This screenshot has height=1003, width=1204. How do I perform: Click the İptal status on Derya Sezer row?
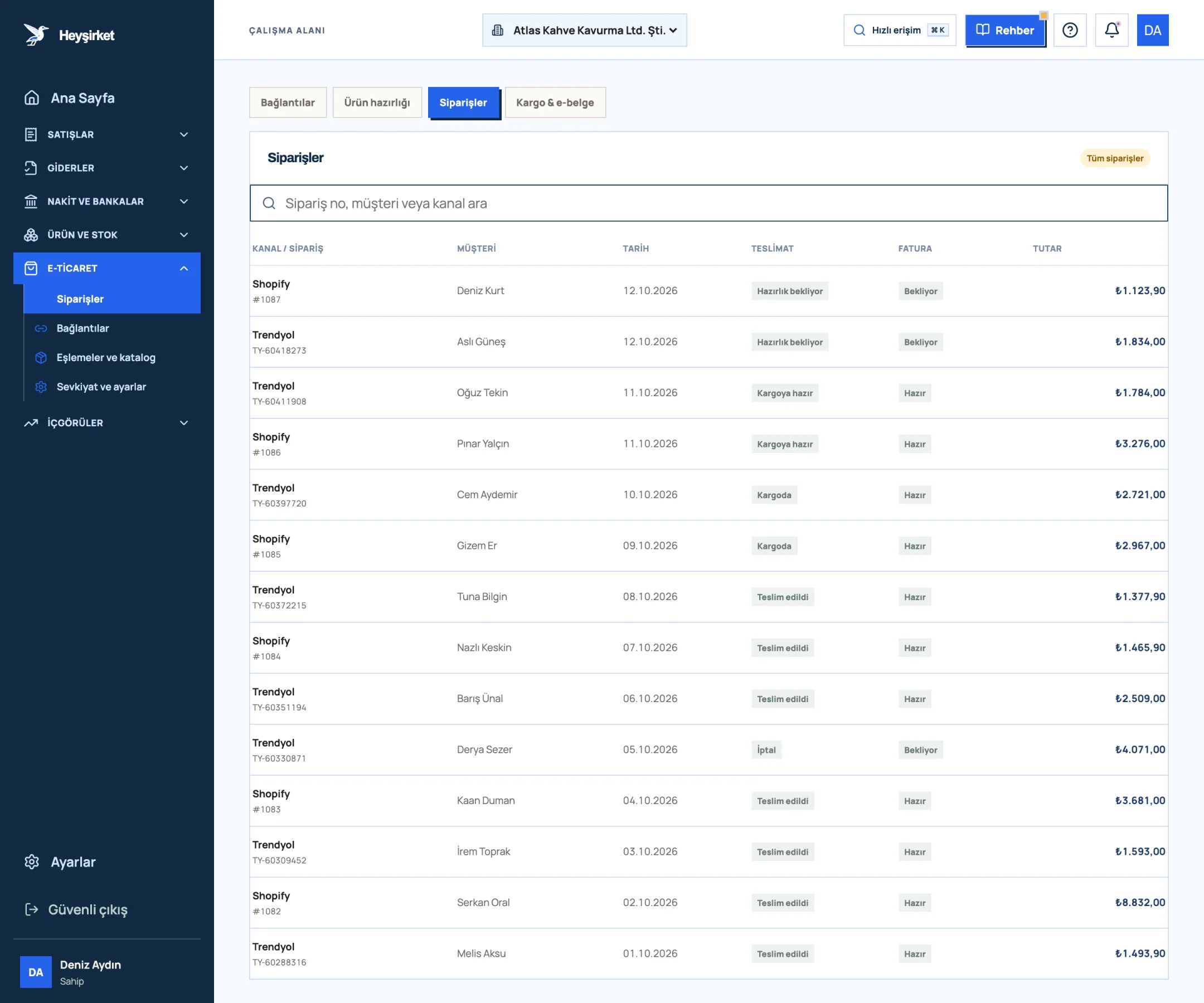pos(766,750)
